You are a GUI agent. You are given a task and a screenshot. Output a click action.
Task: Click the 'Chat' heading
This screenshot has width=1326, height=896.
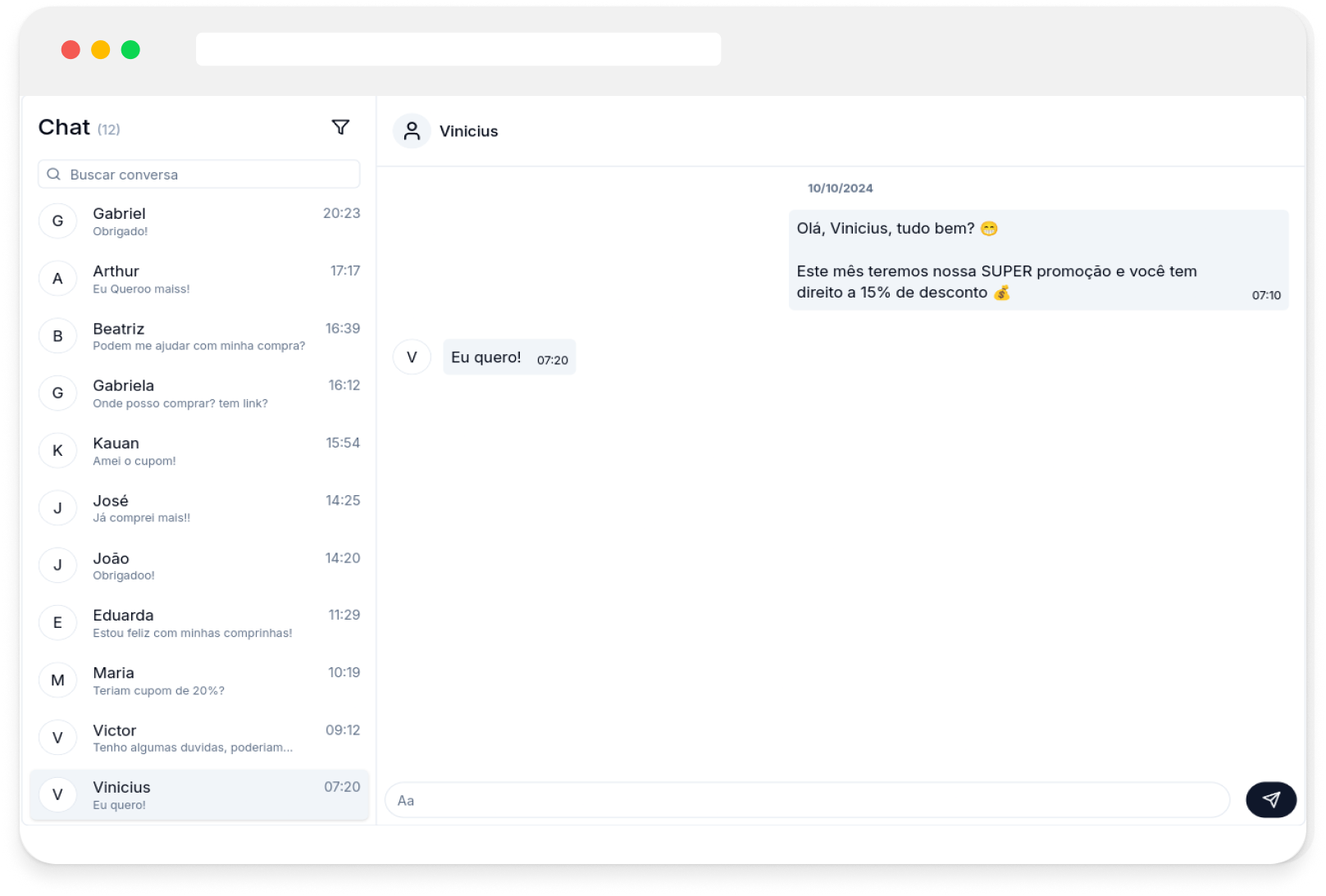pos(64,127)
